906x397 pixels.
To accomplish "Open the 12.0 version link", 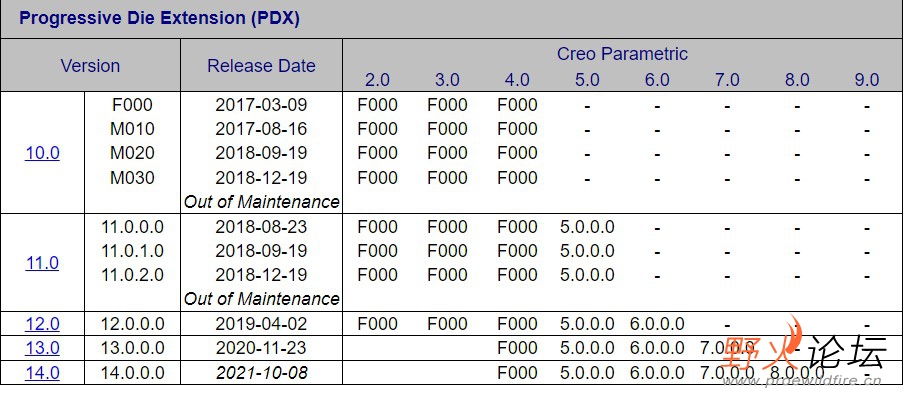I will 42,324.
